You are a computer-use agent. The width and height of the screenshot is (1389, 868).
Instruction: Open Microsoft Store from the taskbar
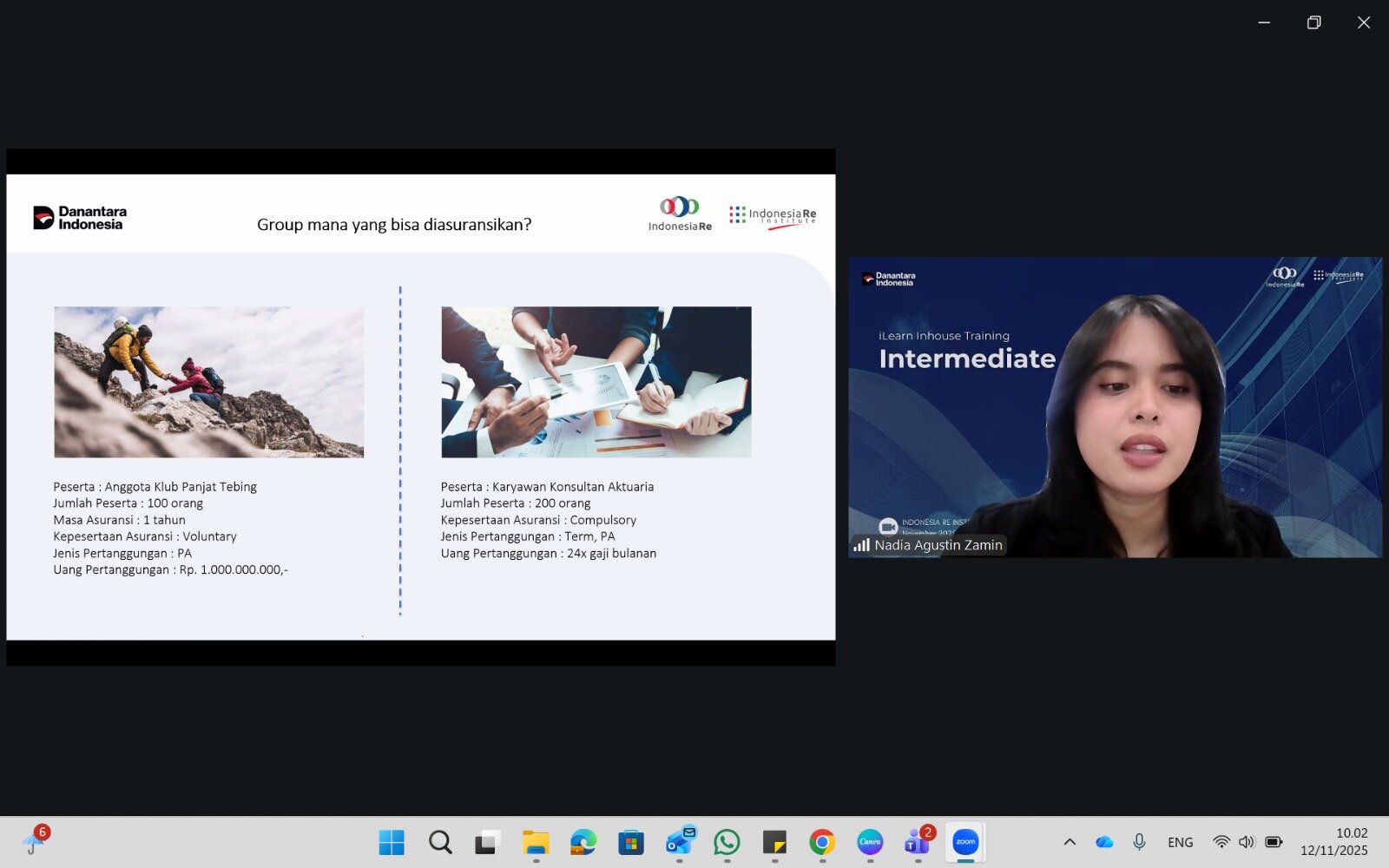(631, 842)
